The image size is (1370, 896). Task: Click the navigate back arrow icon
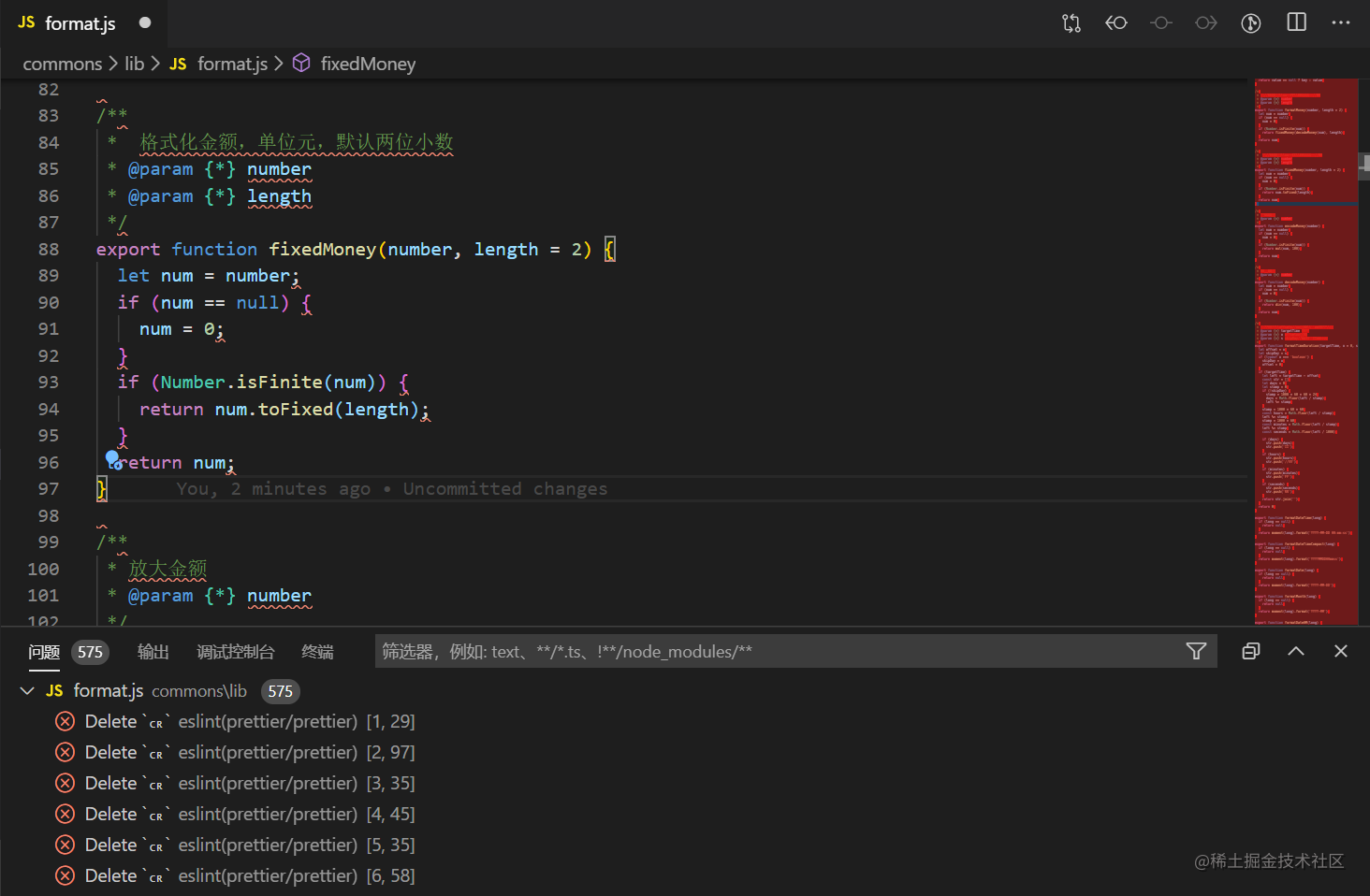(x=1116, y=22)
